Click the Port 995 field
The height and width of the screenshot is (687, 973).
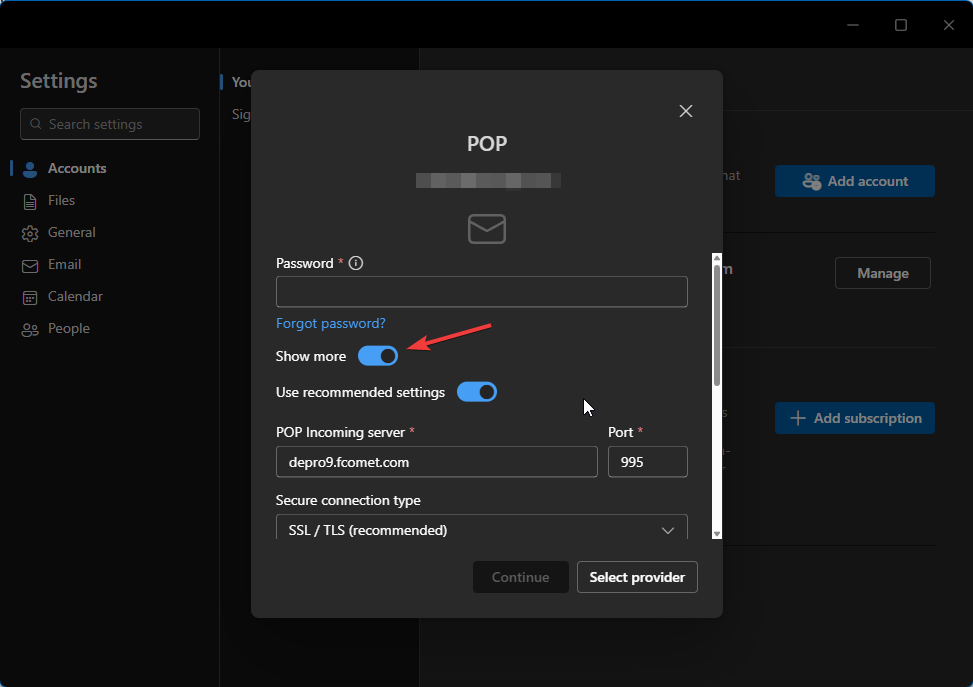648,462
